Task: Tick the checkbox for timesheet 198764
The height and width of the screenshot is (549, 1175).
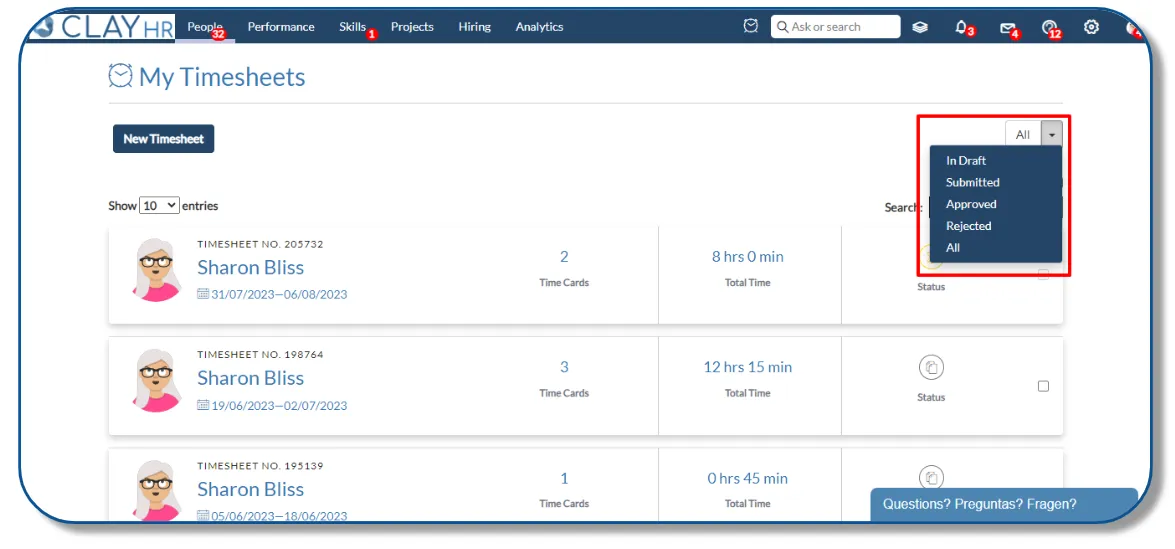Action: tap(1043, 386)
